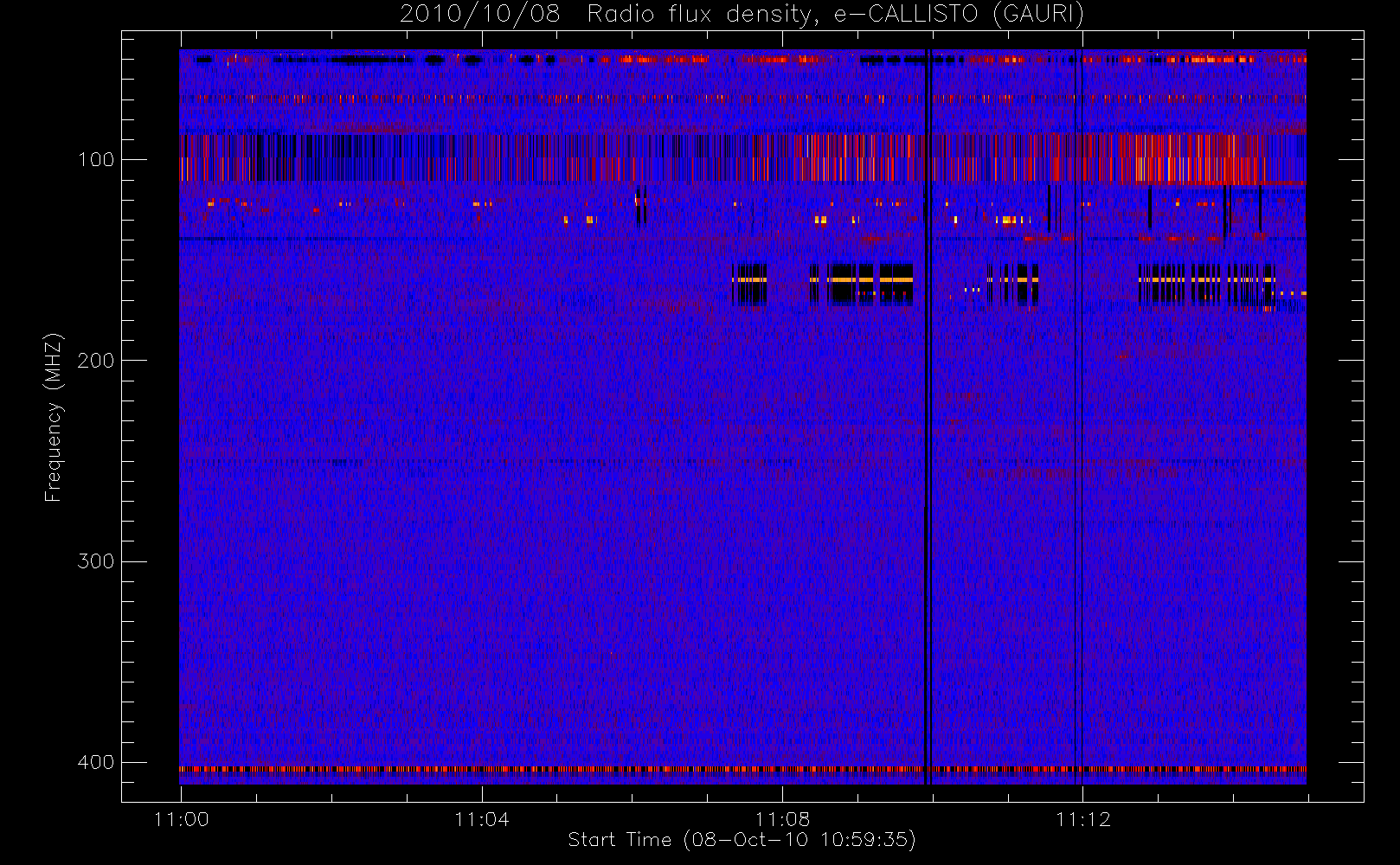The height and width of the screenshot is (865, 1400).
Task: Click the '100' frequency tick label
Action: tap(96, 160)
